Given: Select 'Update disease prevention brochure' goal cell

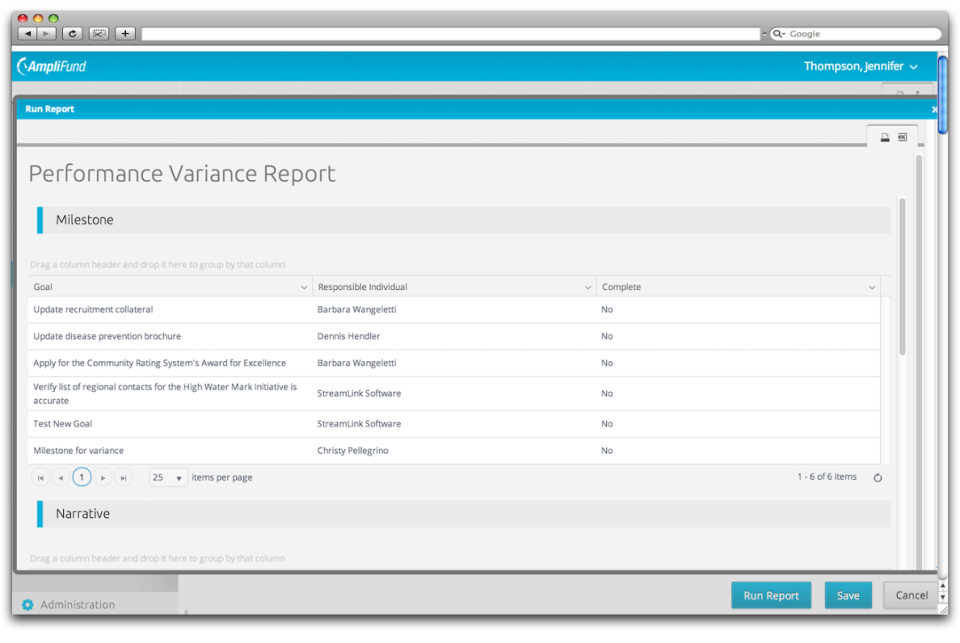Looking at the screenshot, I should point(170,336).
